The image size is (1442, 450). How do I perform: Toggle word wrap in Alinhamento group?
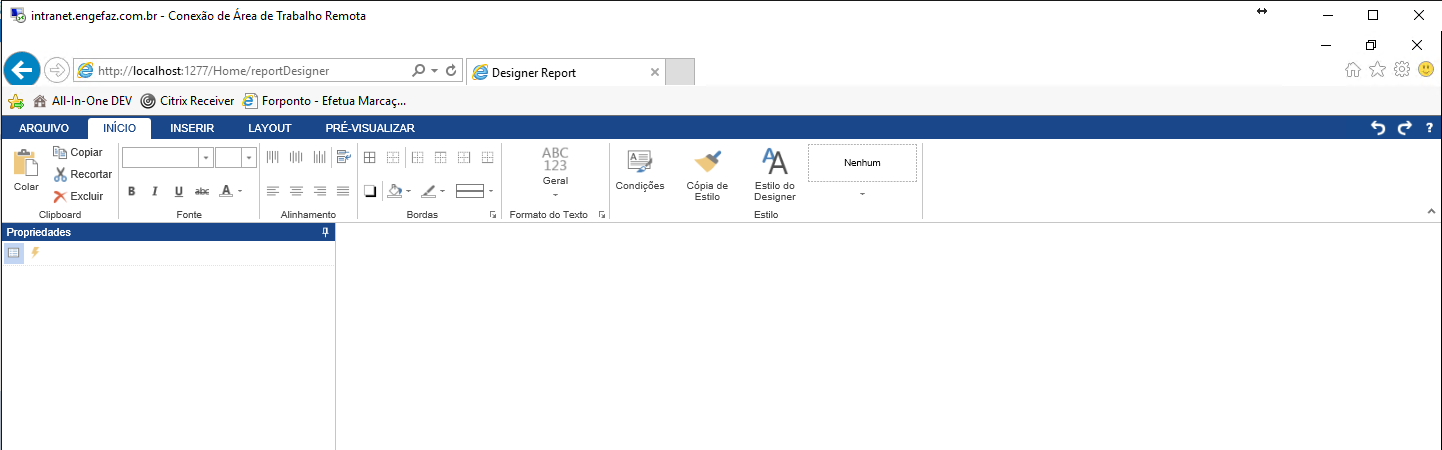click(343, 157)
